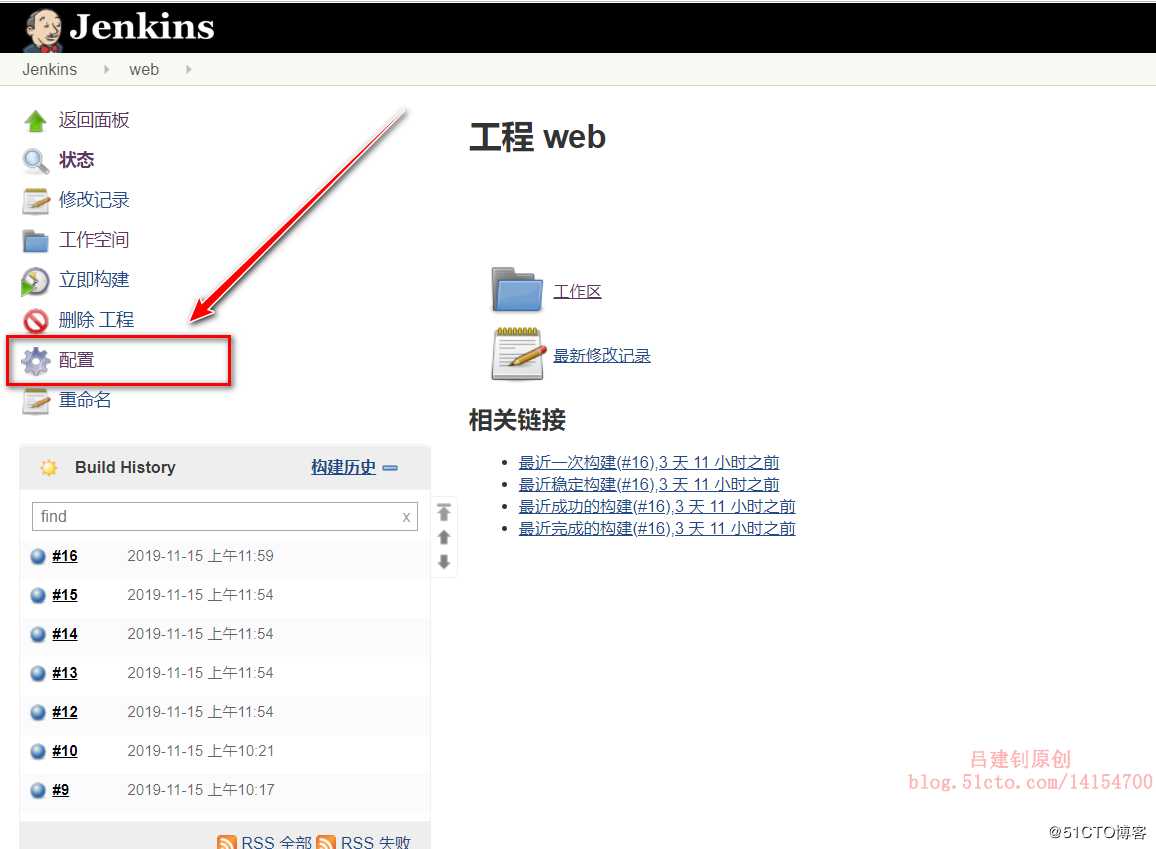Click the magnifier icon next to 状态
This screenshot has height=849, width=1156.
pyautogui.click(x=35, y=161)
